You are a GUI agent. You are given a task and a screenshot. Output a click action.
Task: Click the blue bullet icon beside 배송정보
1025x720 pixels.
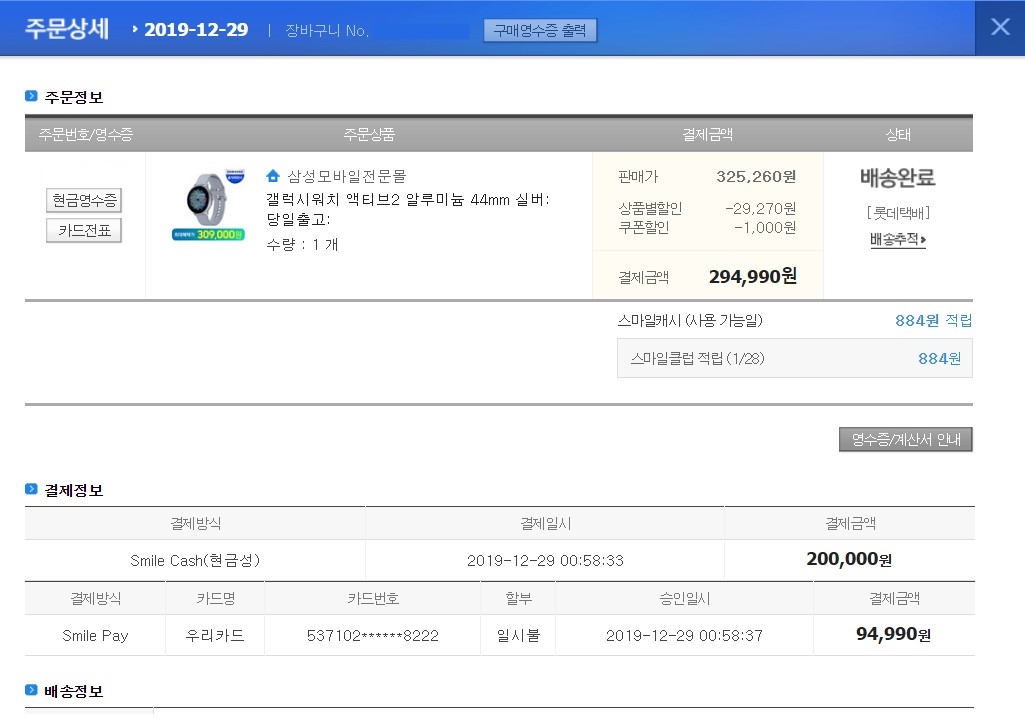tap(31, 690)
